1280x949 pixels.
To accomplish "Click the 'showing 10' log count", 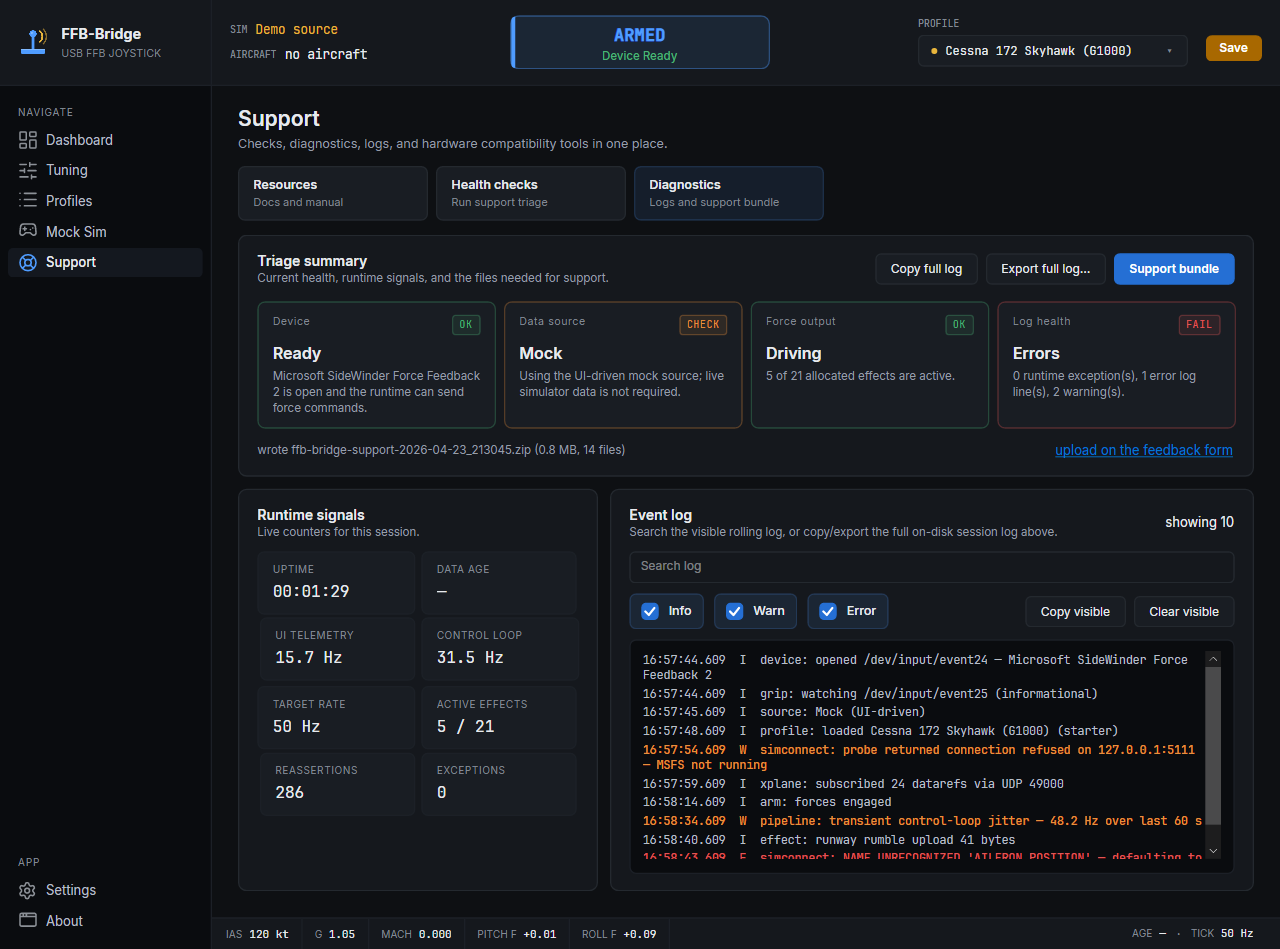I will tap(1199, 522).
